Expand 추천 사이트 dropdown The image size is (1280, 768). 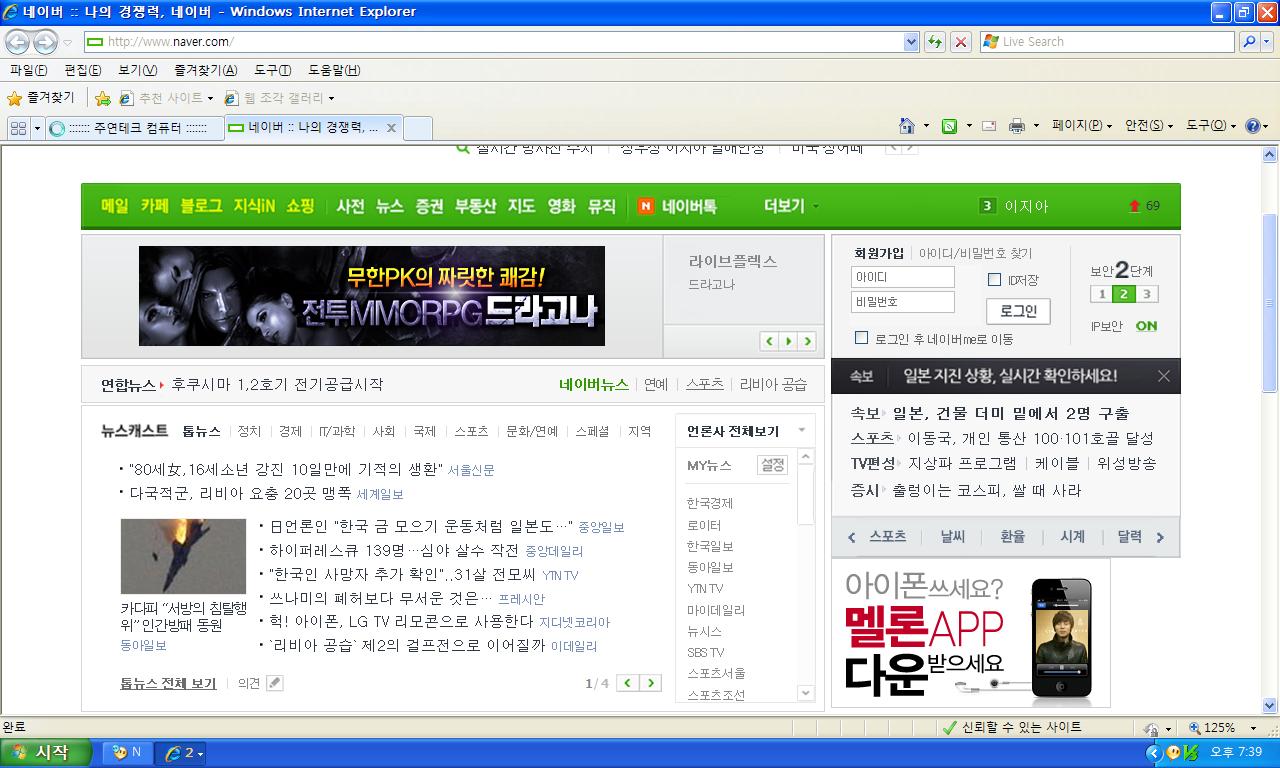pyautogui.click(x=210, y=99)
